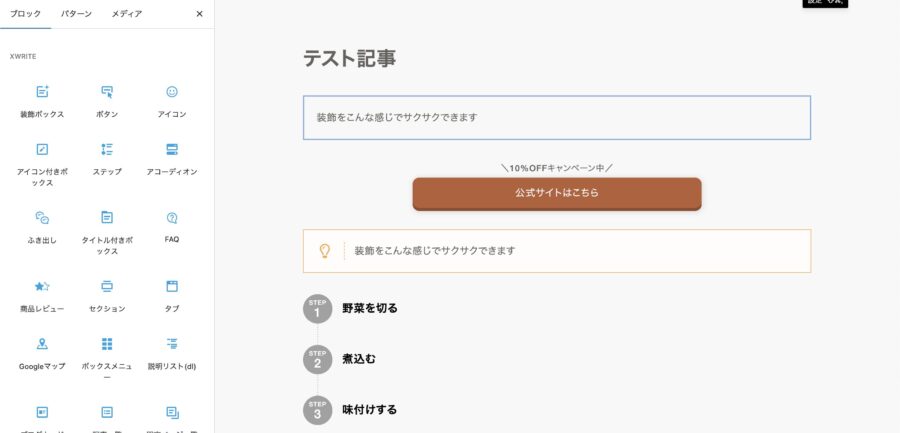Select the アイコン smiley block

click(x=172, y=100)
